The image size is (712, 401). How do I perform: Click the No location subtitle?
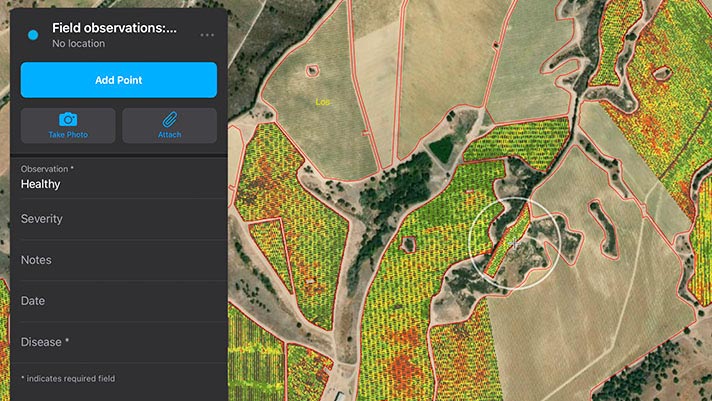point(79,44)
